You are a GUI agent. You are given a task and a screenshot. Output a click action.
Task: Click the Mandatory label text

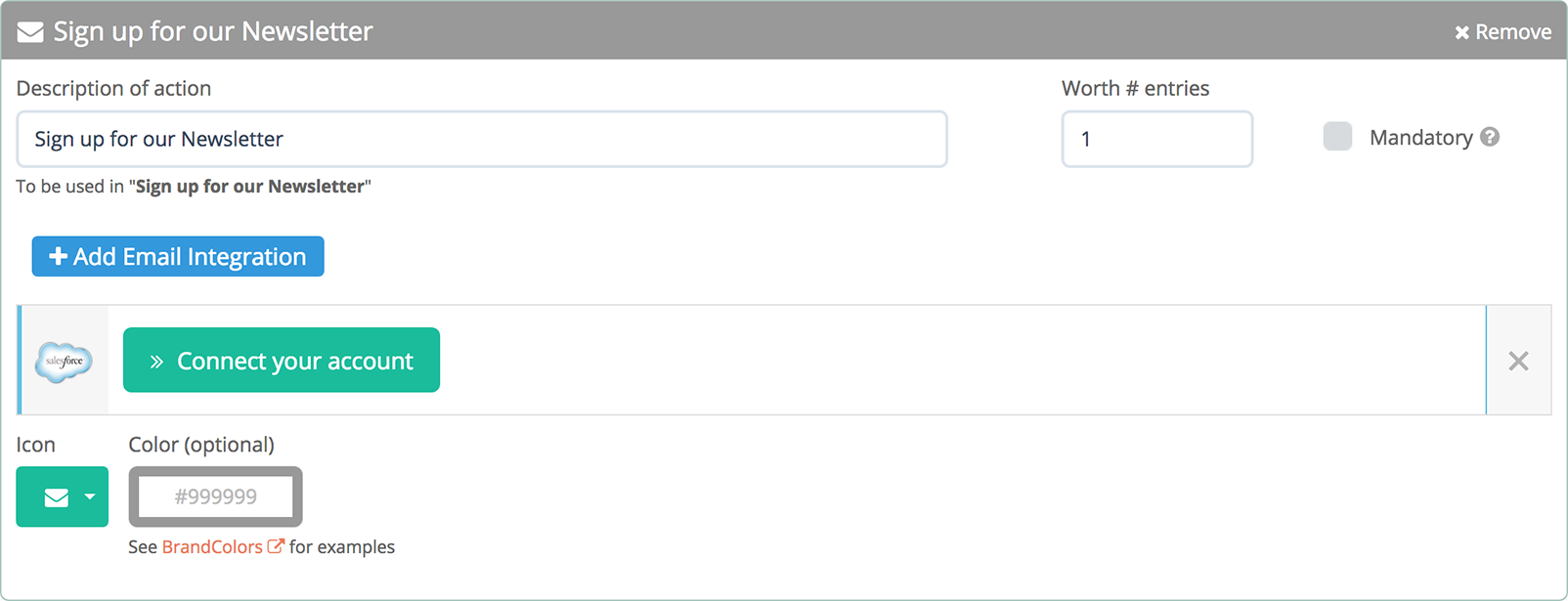(1421, 138)
